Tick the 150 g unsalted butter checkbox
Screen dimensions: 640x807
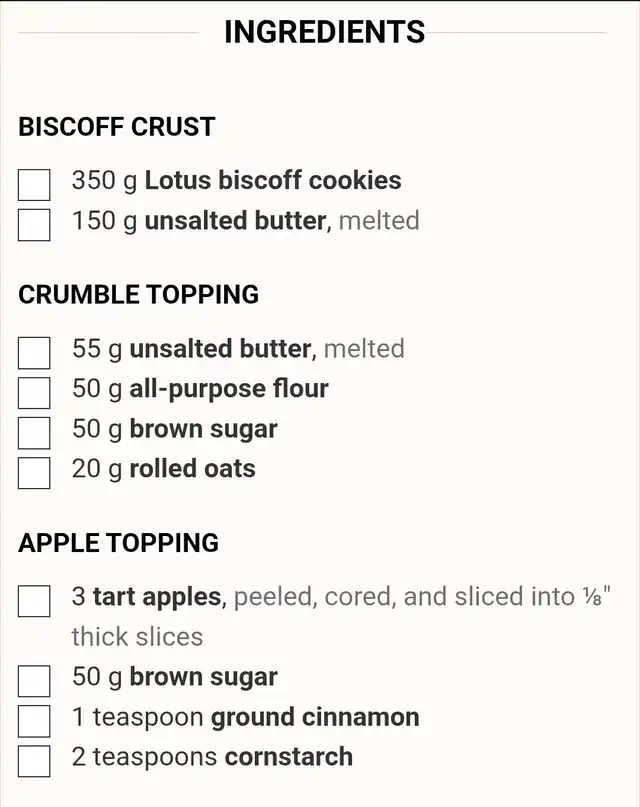(x=34, y=225)
